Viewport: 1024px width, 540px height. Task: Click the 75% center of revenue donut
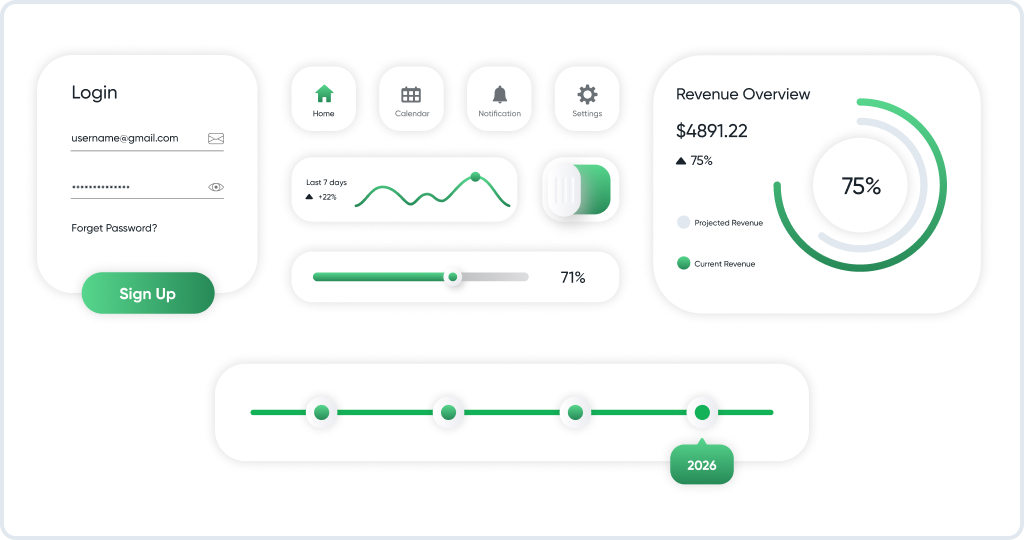[x=861, y=186]
